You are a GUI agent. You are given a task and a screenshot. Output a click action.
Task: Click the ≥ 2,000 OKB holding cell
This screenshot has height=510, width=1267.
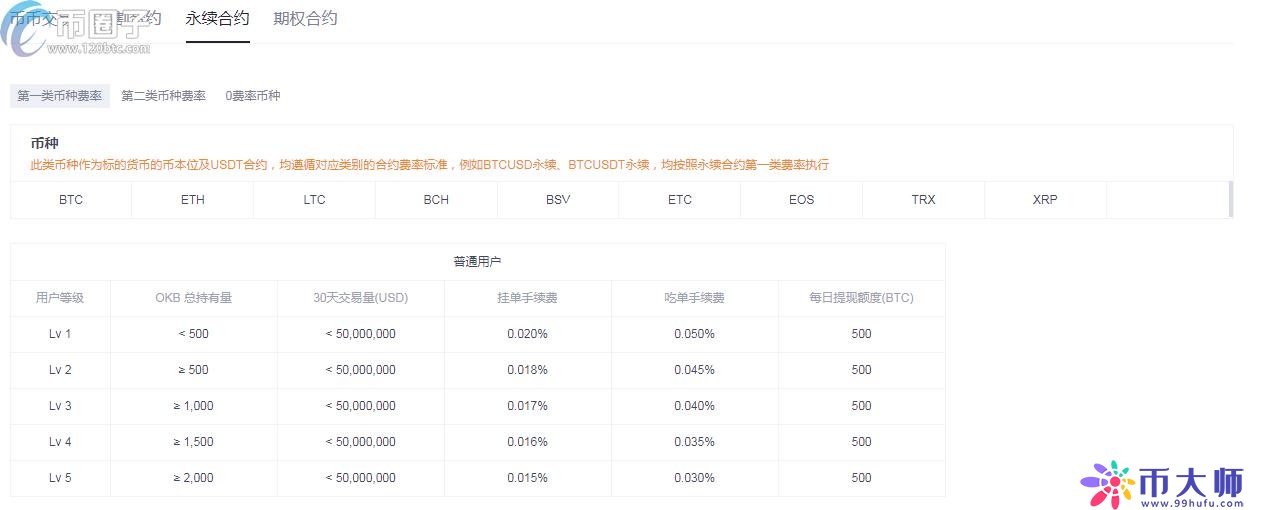[x=194, y=478]
